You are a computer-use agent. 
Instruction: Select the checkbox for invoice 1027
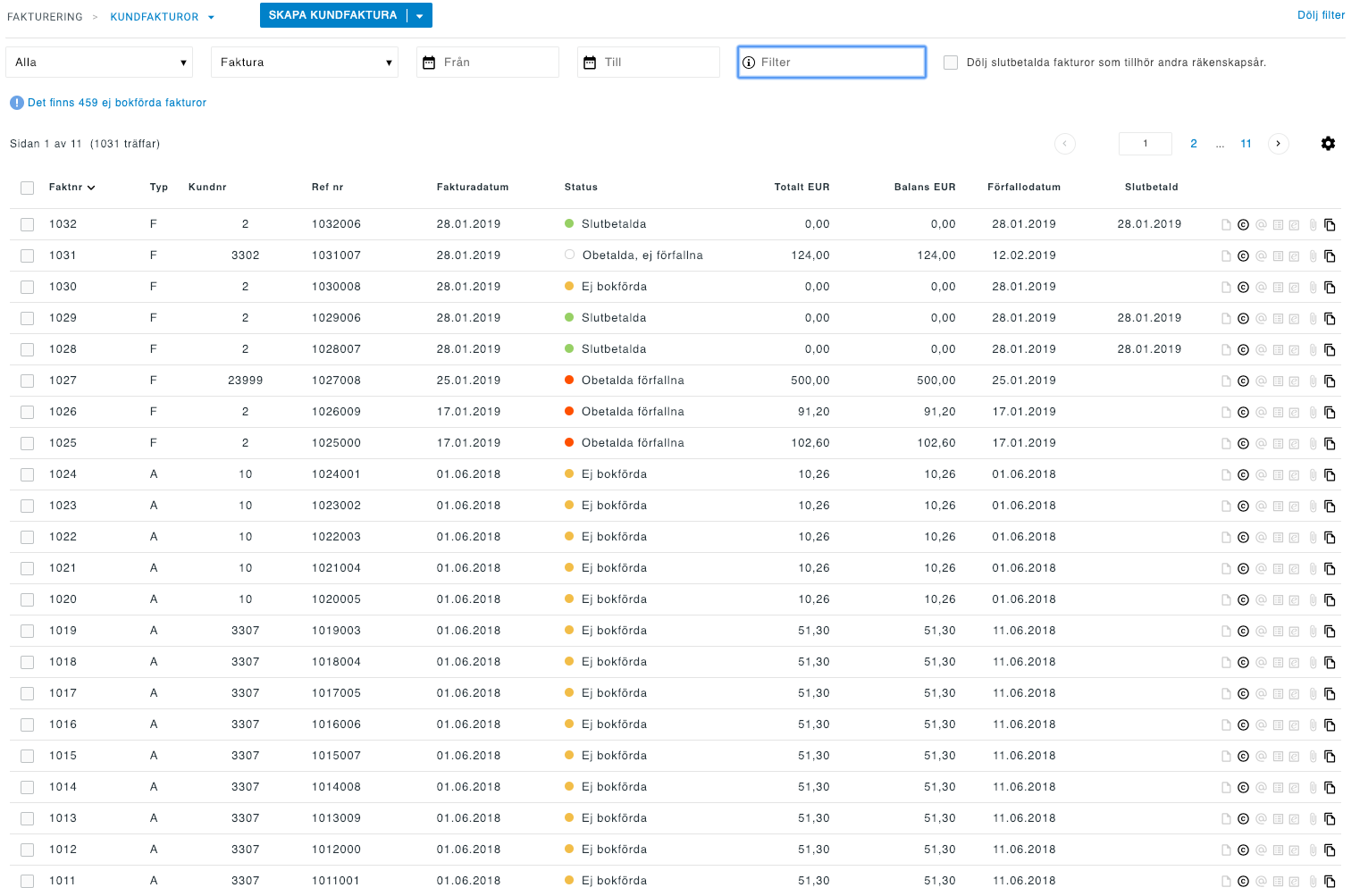pos(27,381)
